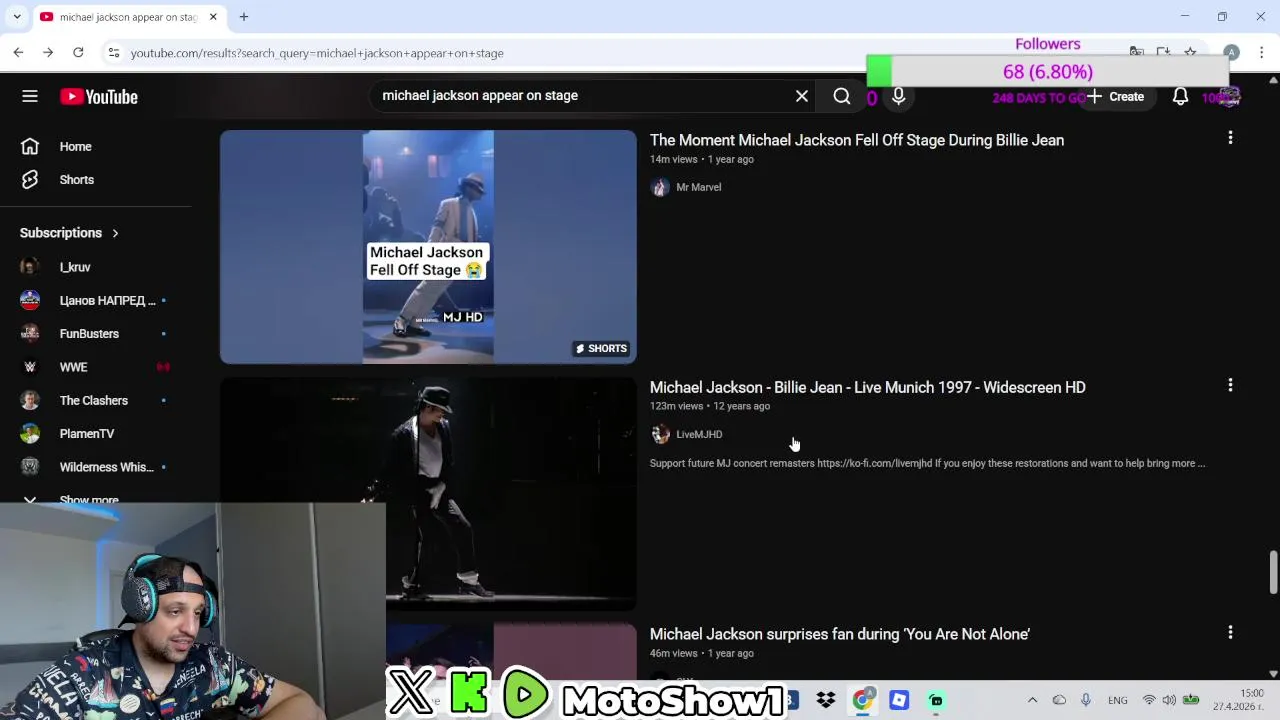Viewport: 1280px width, 720px height.
Task: Go to YouTube home via the logo
Action: coord(98,96)
